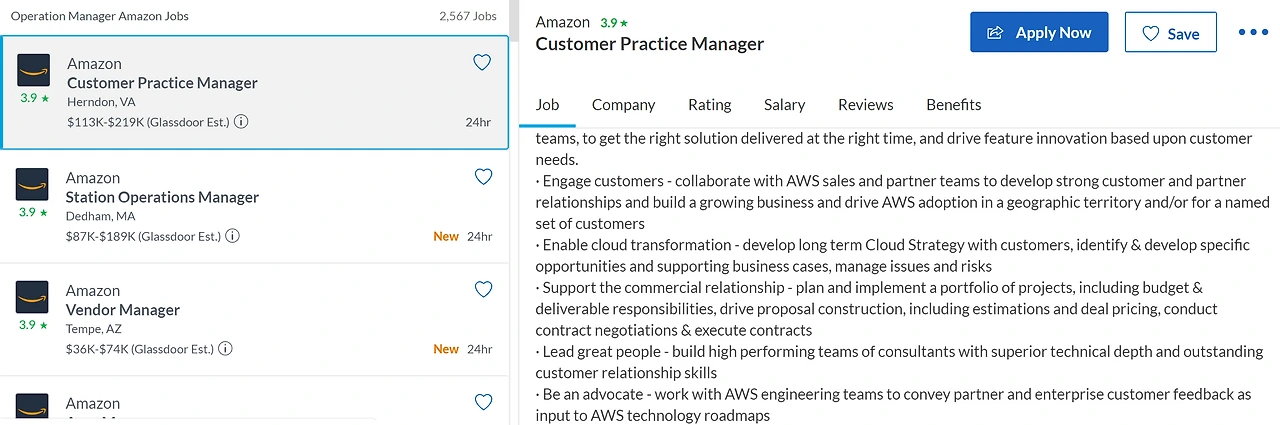The width and height of the screenshot is (1280, 425).
Task: Click info icon beside $87K-$189K salary estimate
Action: pos(232,236)
